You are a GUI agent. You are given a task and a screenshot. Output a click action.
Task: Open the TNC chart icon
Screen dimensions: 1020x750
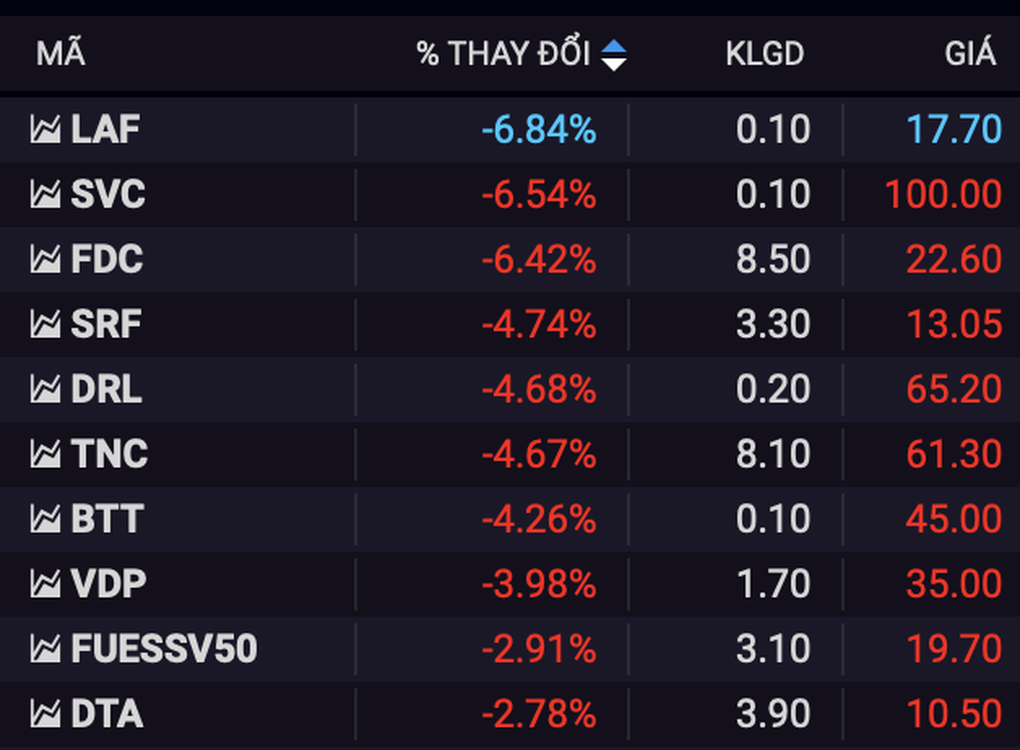[45, 454]
